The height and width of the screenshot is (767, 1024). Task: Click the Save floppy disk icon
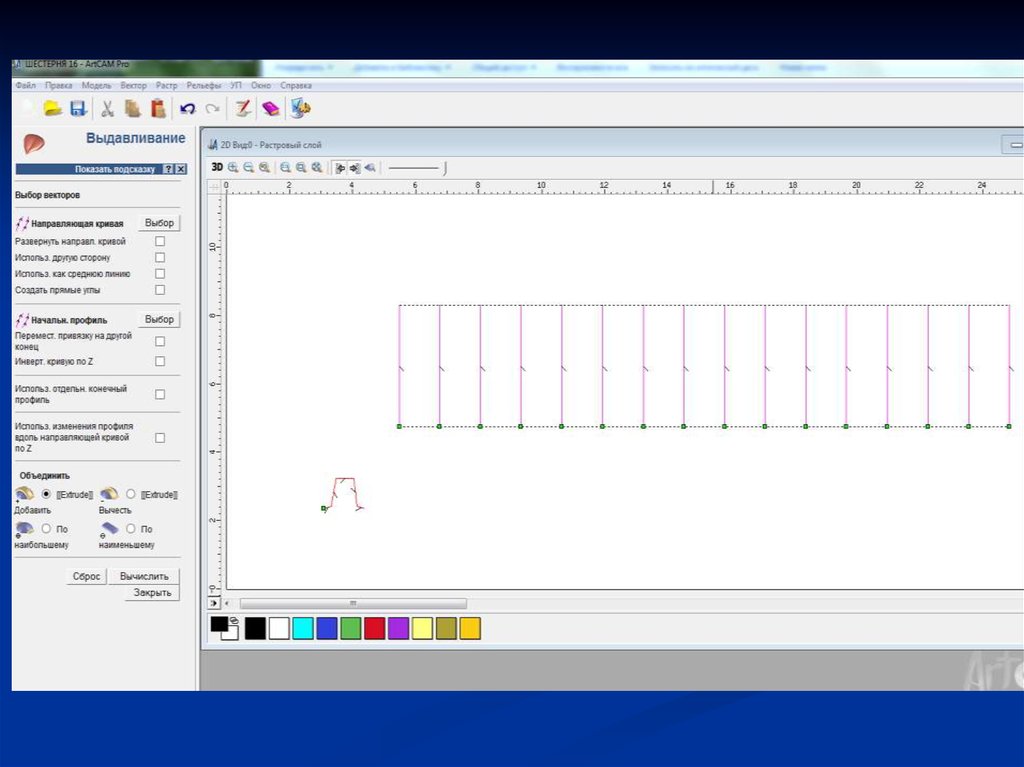(77, 108)
